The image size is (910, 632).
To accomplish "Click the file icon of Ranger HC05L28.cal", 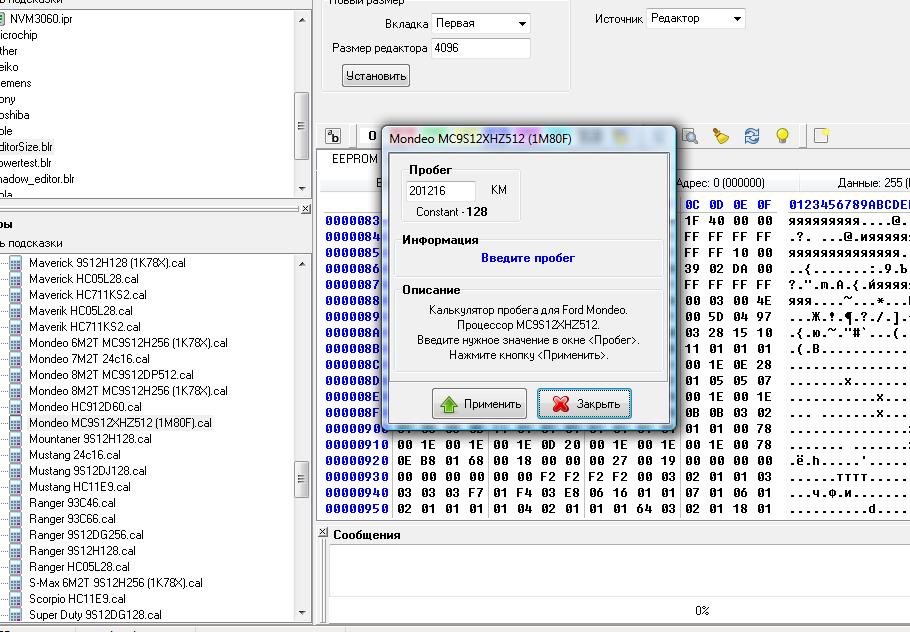I will 16,566.
